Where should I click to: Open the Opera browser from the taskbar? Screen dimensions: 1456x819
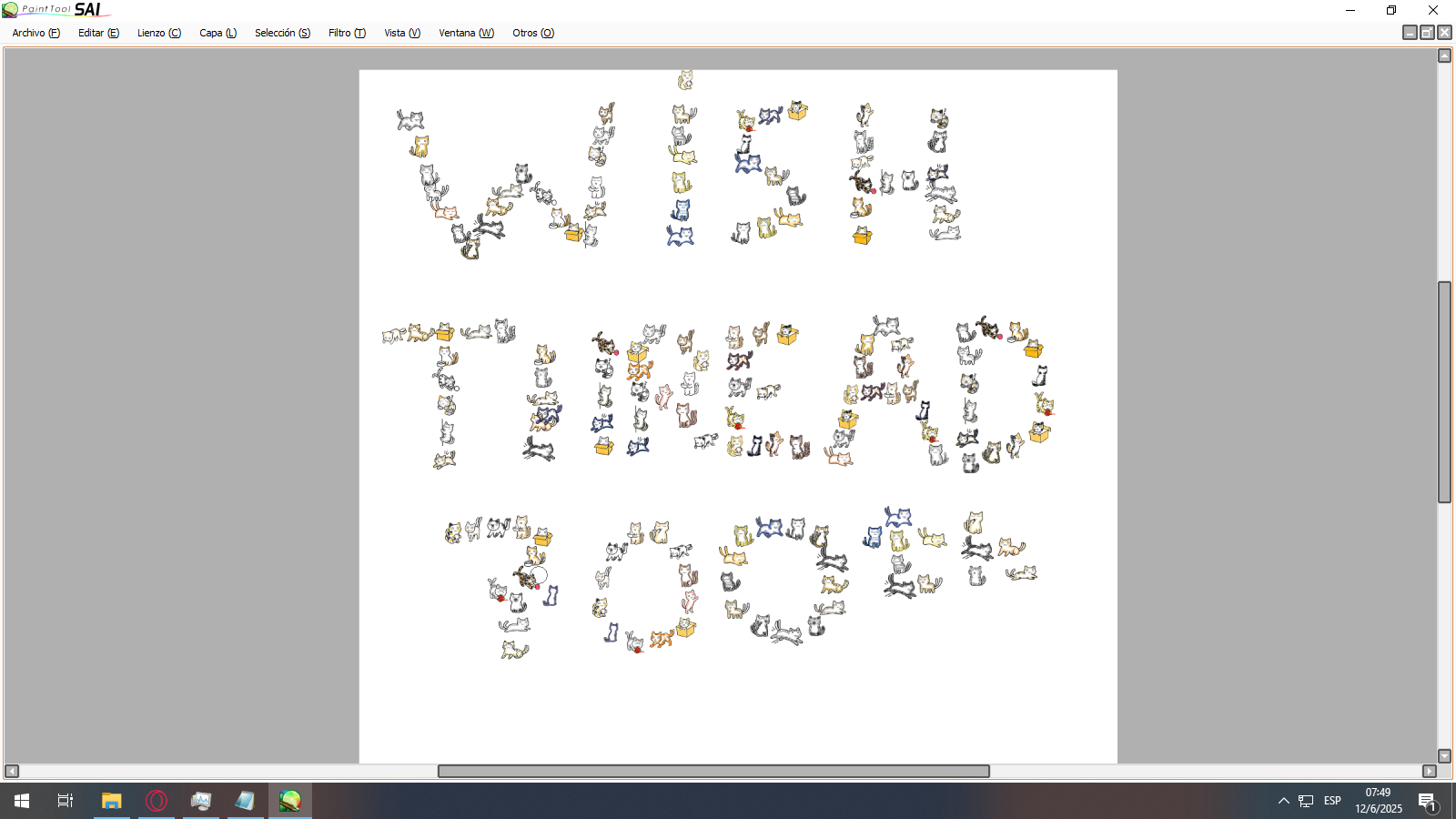157,801
